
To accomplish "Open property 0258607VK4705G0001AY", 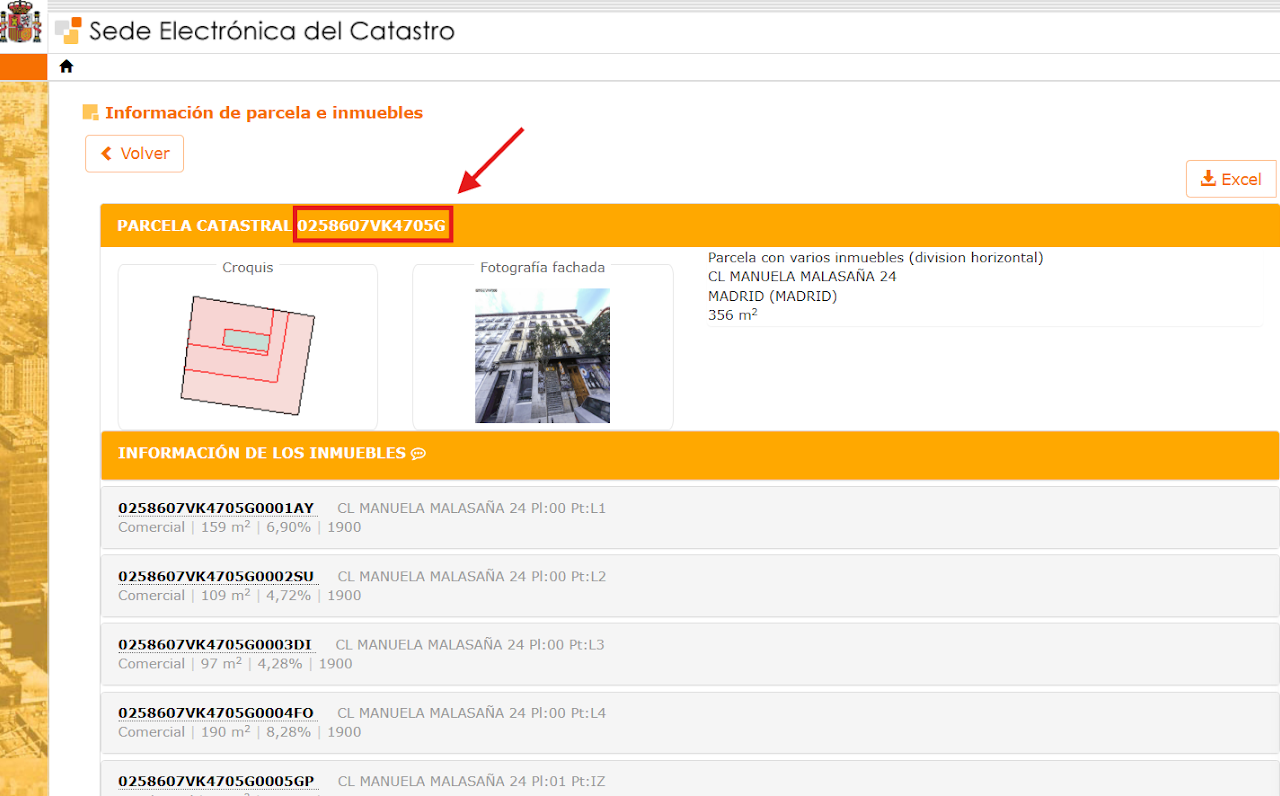I will [216, 508].
